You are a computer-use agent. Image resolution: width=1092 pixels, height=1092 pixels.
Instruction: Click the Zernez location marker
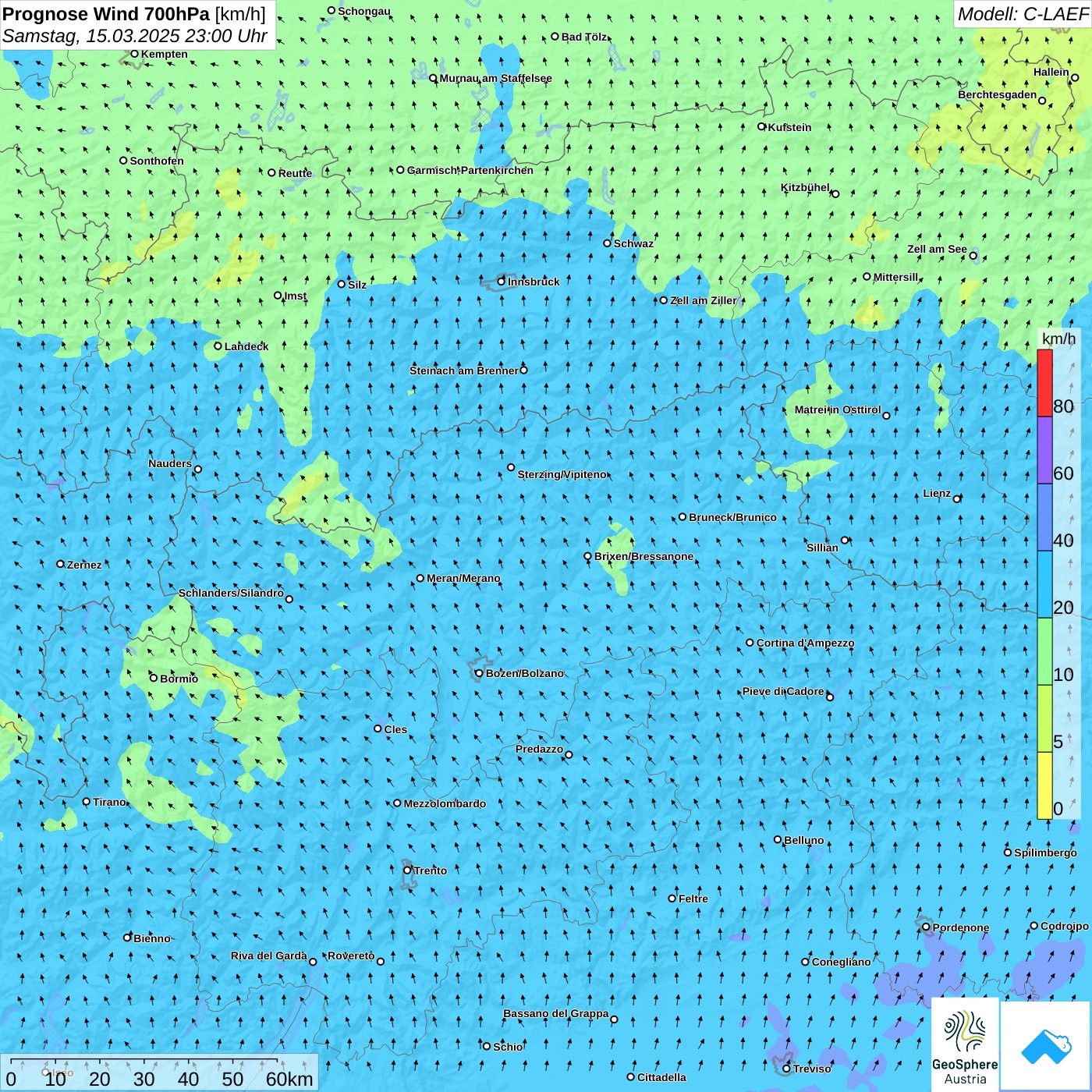pyautogui.click(x=61, y=564)
